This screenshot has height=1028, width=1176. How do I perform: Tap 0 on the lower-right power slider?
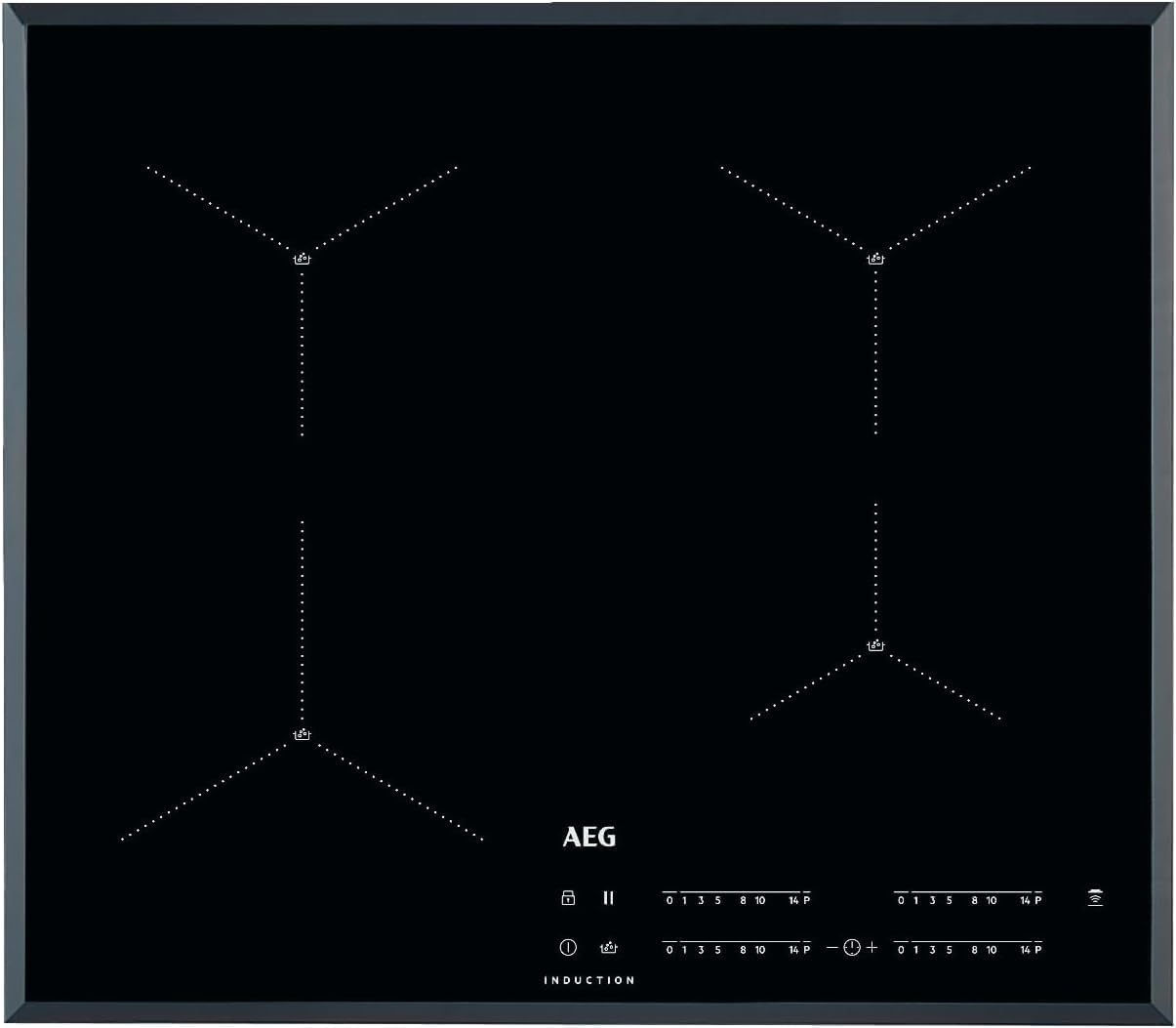(x=900, y=948)
